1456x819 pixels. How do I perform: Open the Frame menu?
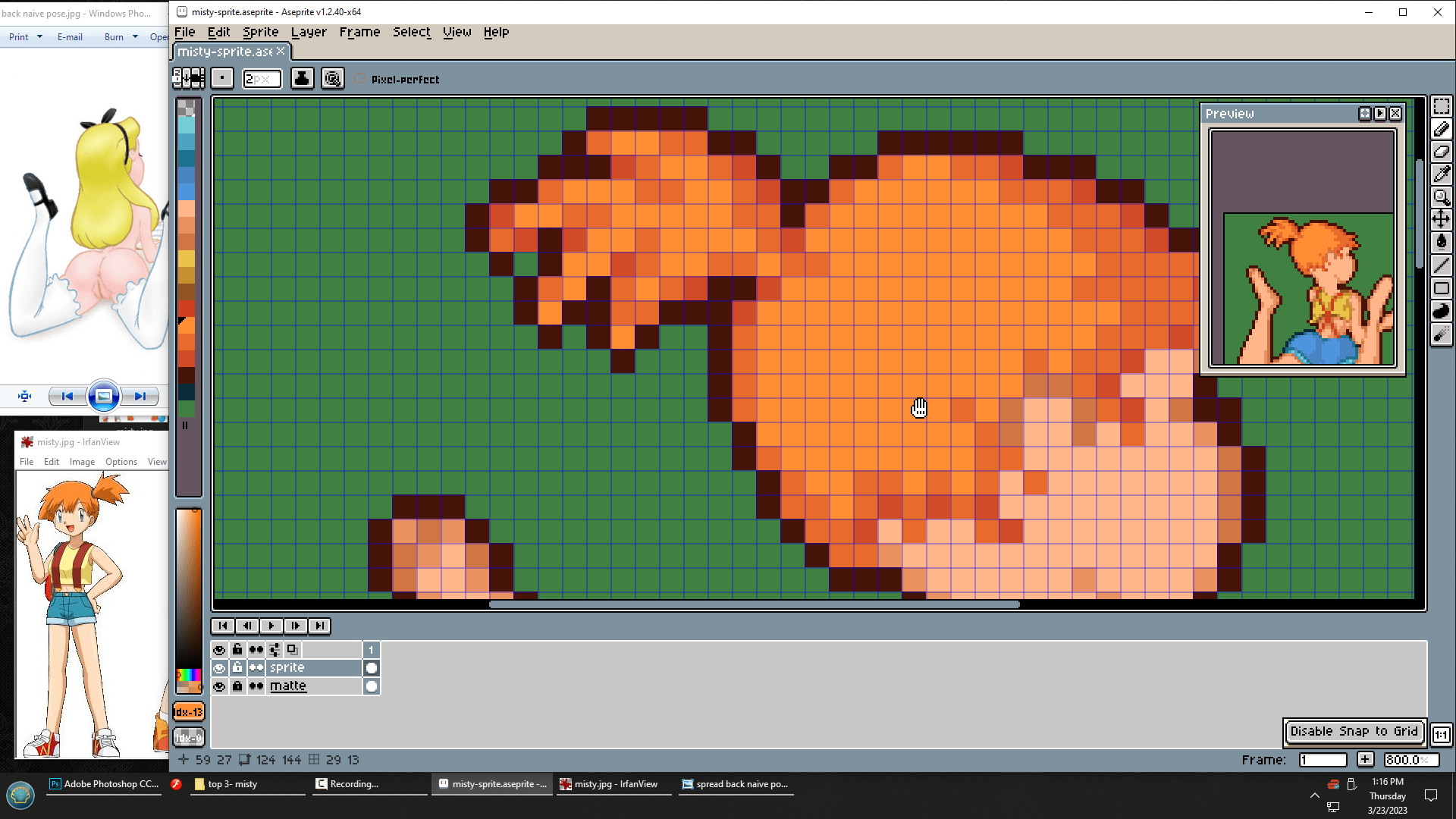pyautogui.click(x=359, y=32)
